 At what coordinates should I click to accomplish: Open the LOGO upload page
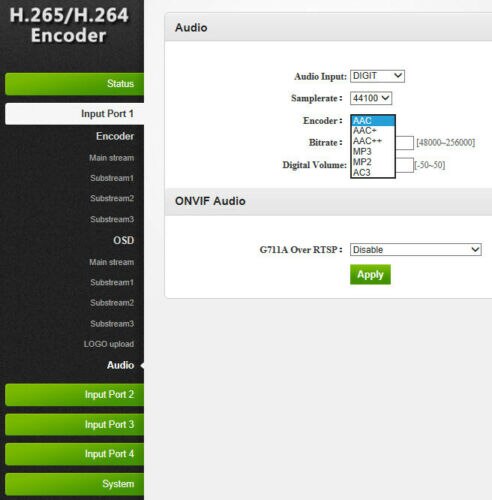[x=109, y=344]
